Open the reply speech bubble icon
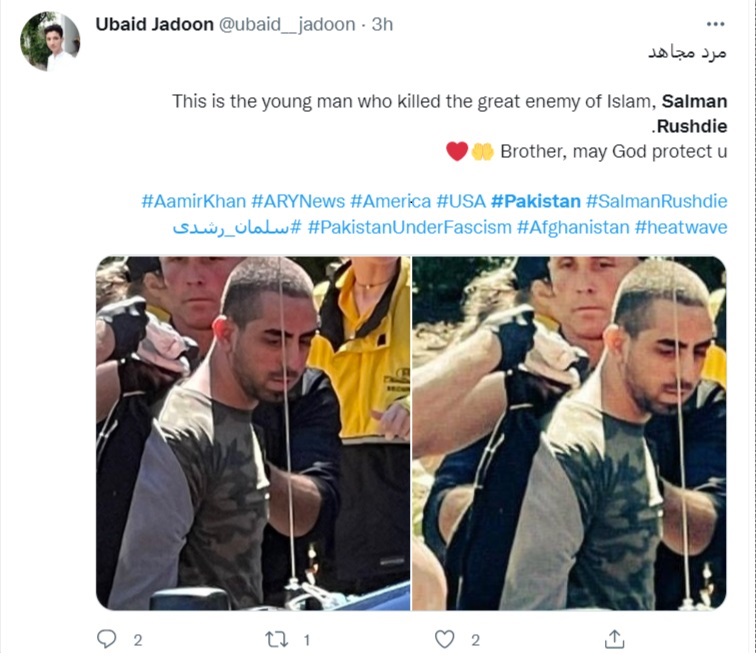The image size is (756, 658). [107, 639]
